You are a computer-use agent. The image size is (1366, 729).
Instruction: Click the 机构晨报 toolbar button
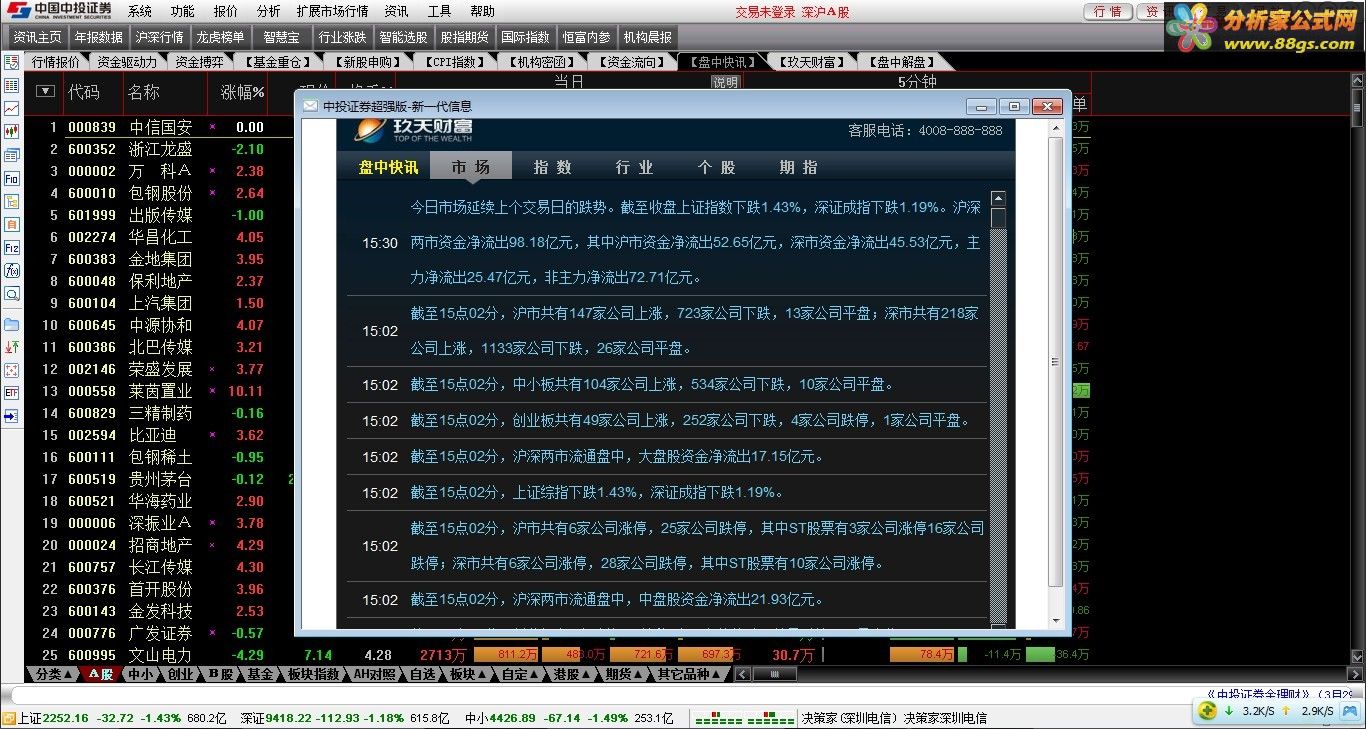(648, 37)
